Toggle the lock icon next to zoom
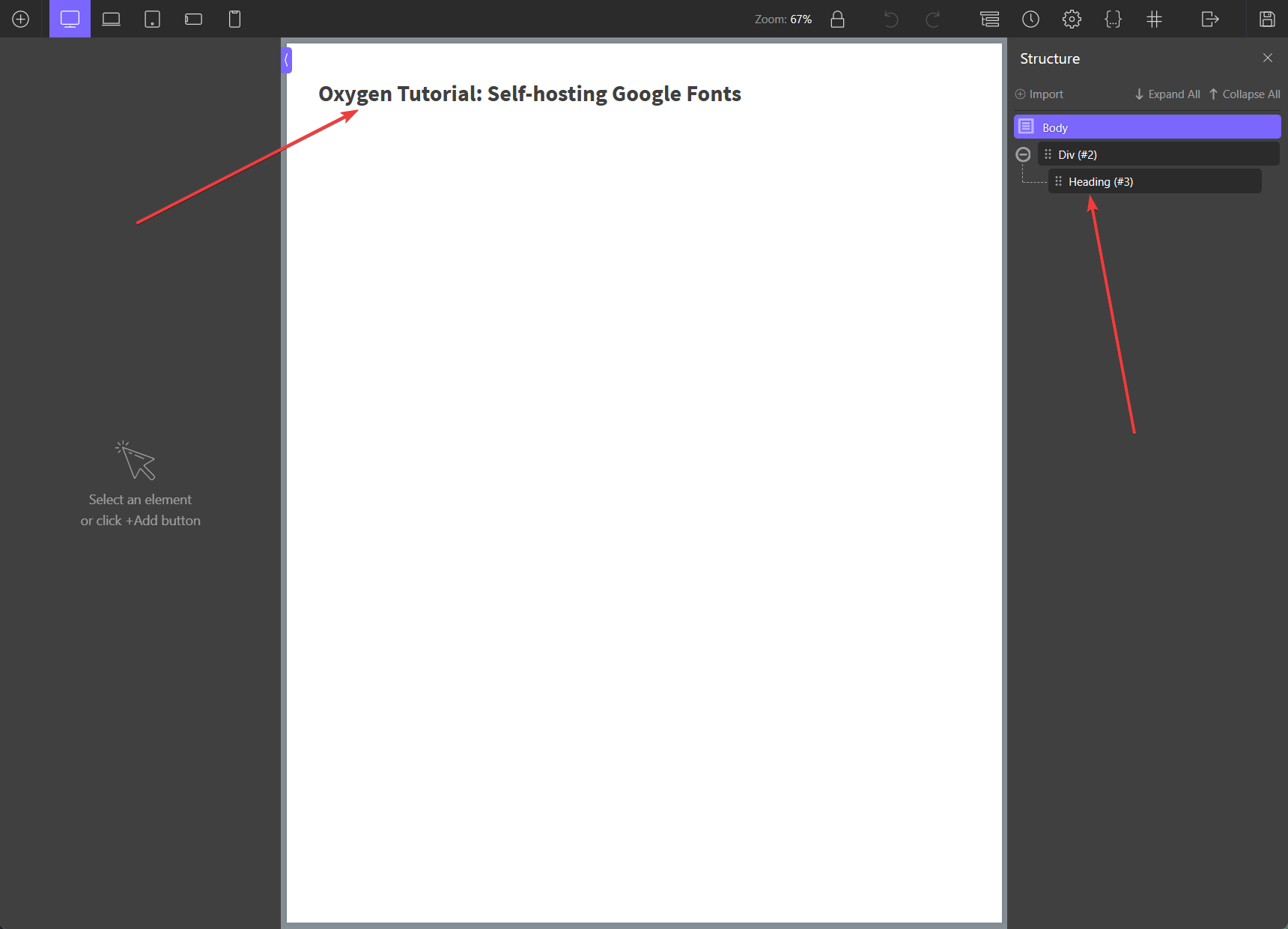The image size is (1288, 929). click(x=837, y=19)
